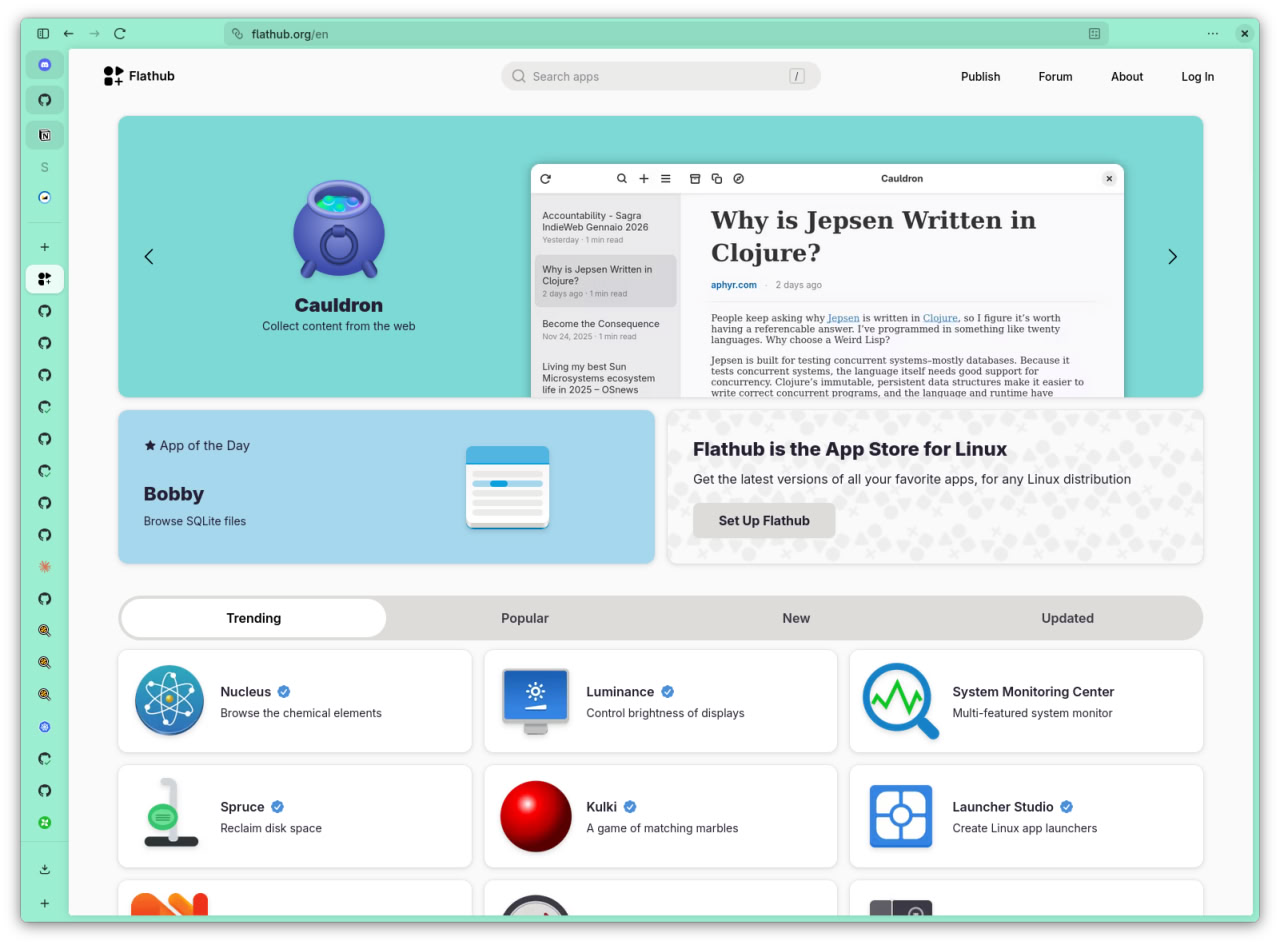
Task: Click the search magnifier in the Cauldron screenshot
Action: point(621,179)
